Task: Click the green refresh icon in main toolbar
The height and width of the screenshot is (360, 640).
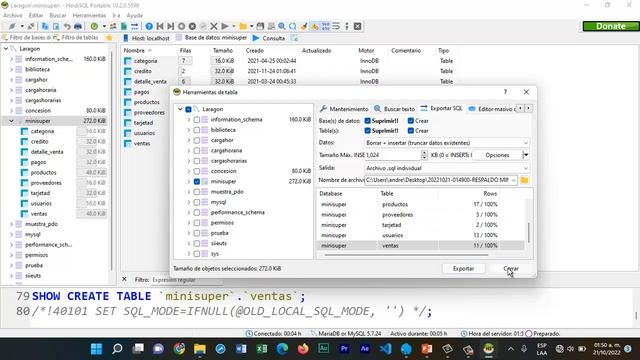Action: coord(94,26)
